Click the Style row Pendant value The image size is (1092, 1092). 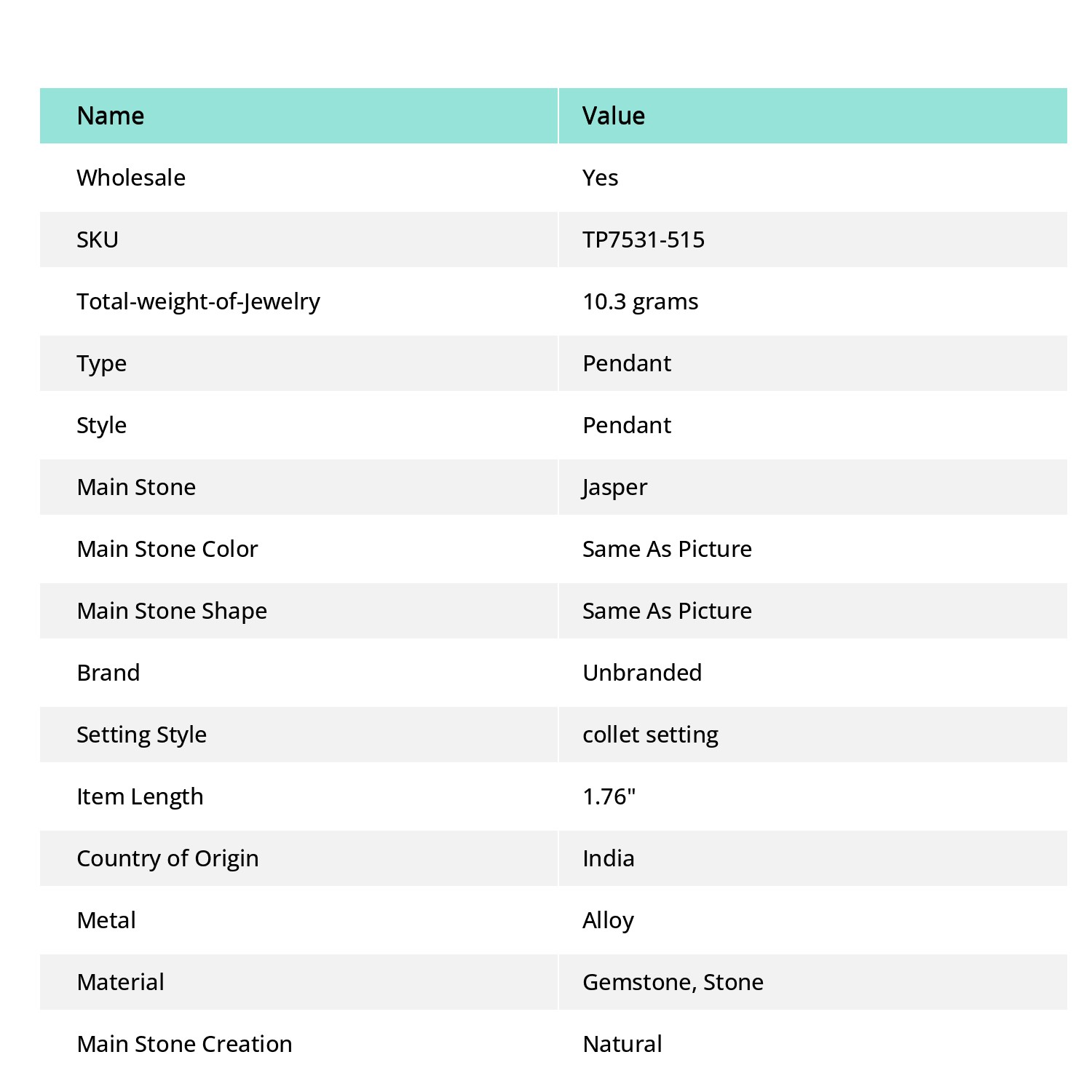[627, 425]
